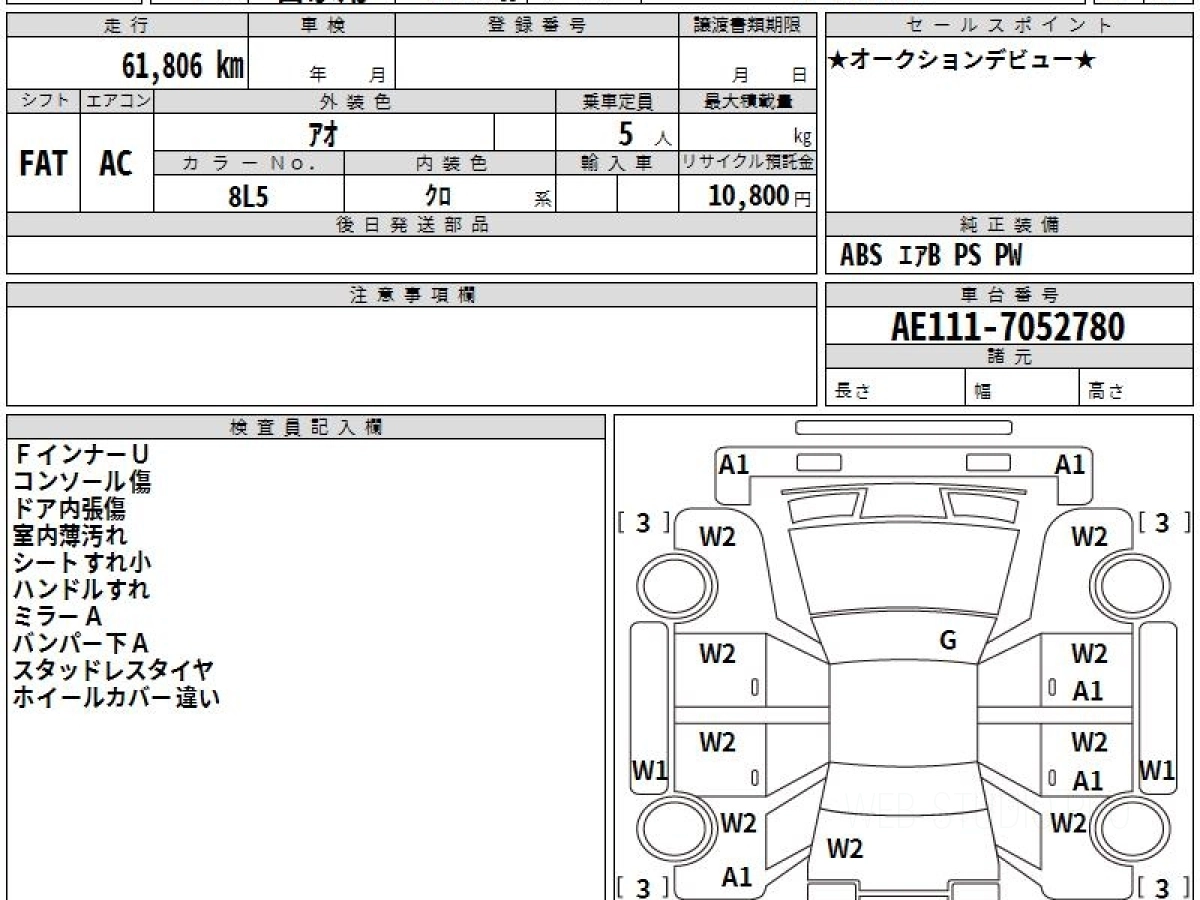Viewport: 1200px width, 900px height.
Task: Select the note line スタッドレスタイヤ
Action: coord(113,671)
